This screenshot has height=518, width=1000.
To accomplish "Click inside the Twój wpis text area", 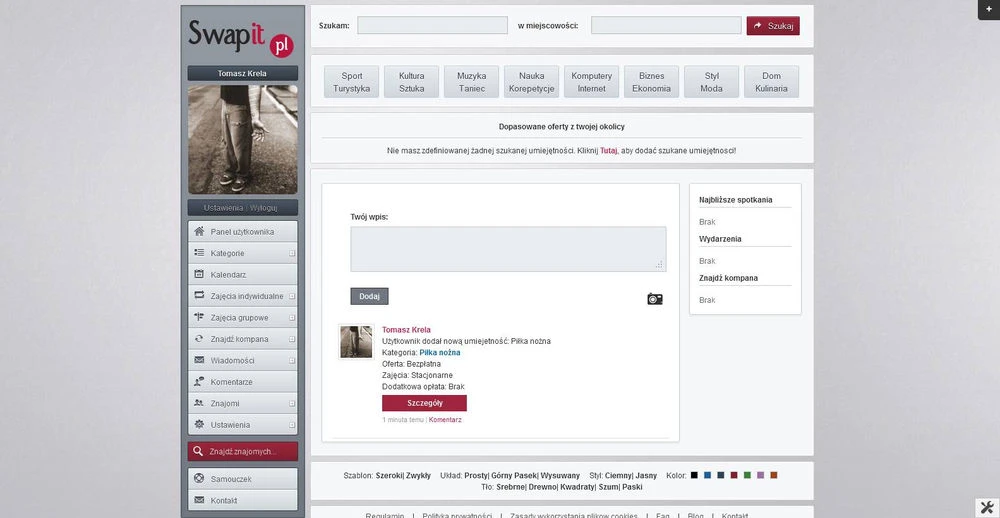I will (508, 249).
